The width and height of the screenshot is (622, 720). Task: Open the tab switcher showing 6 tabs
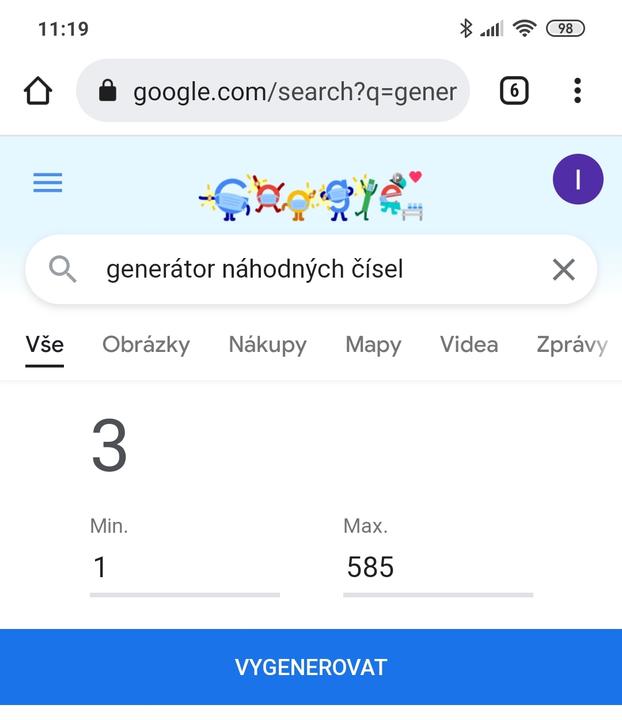[513, 91]
